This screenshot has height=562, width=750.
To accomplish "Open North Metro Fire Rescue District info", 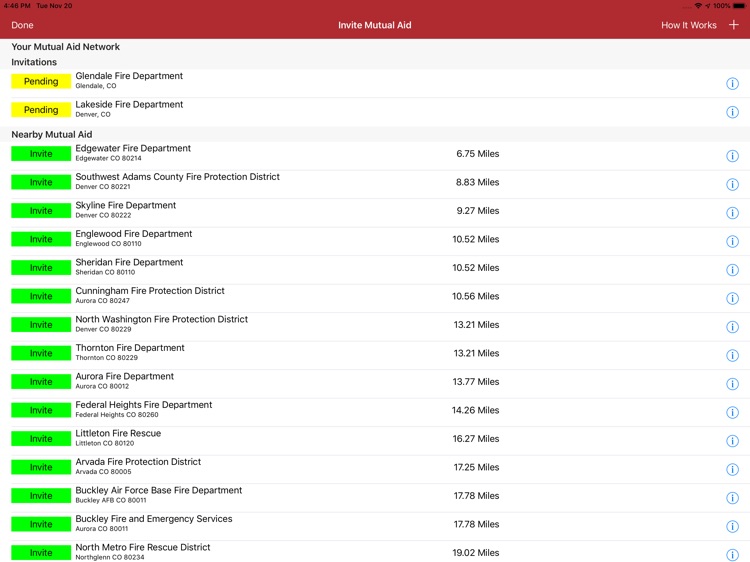I will click(x=732, y=555).
